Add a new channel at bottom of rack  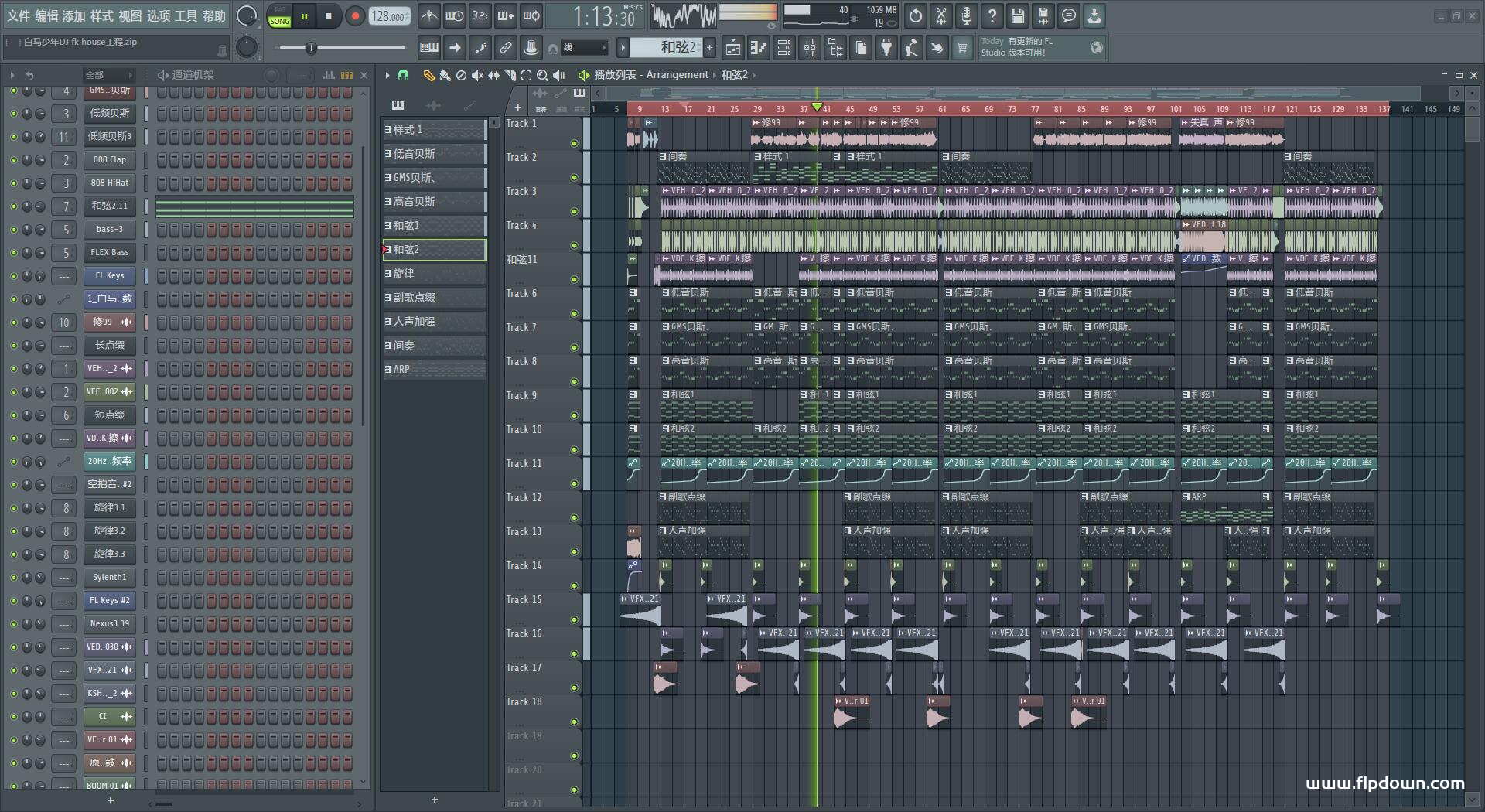(x=110, y=800)
